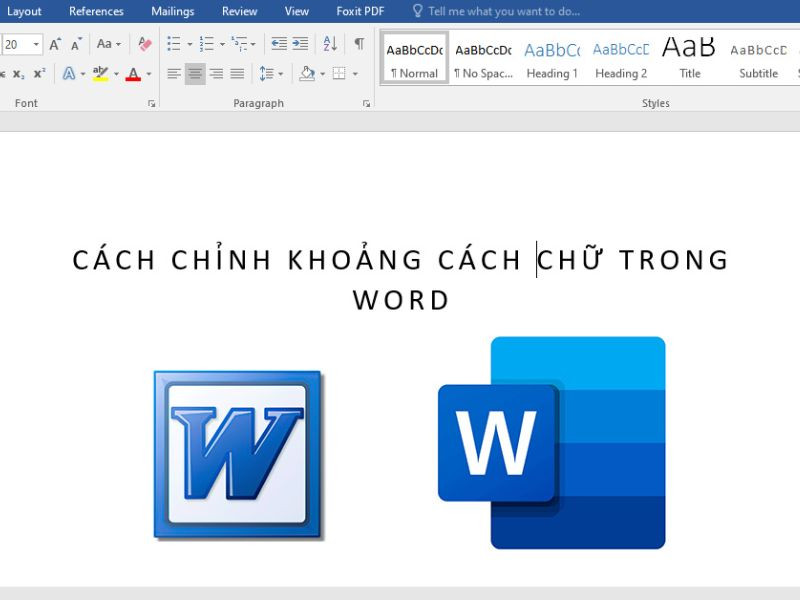
Task: Apply the Title style
Action: click(689, 58)
